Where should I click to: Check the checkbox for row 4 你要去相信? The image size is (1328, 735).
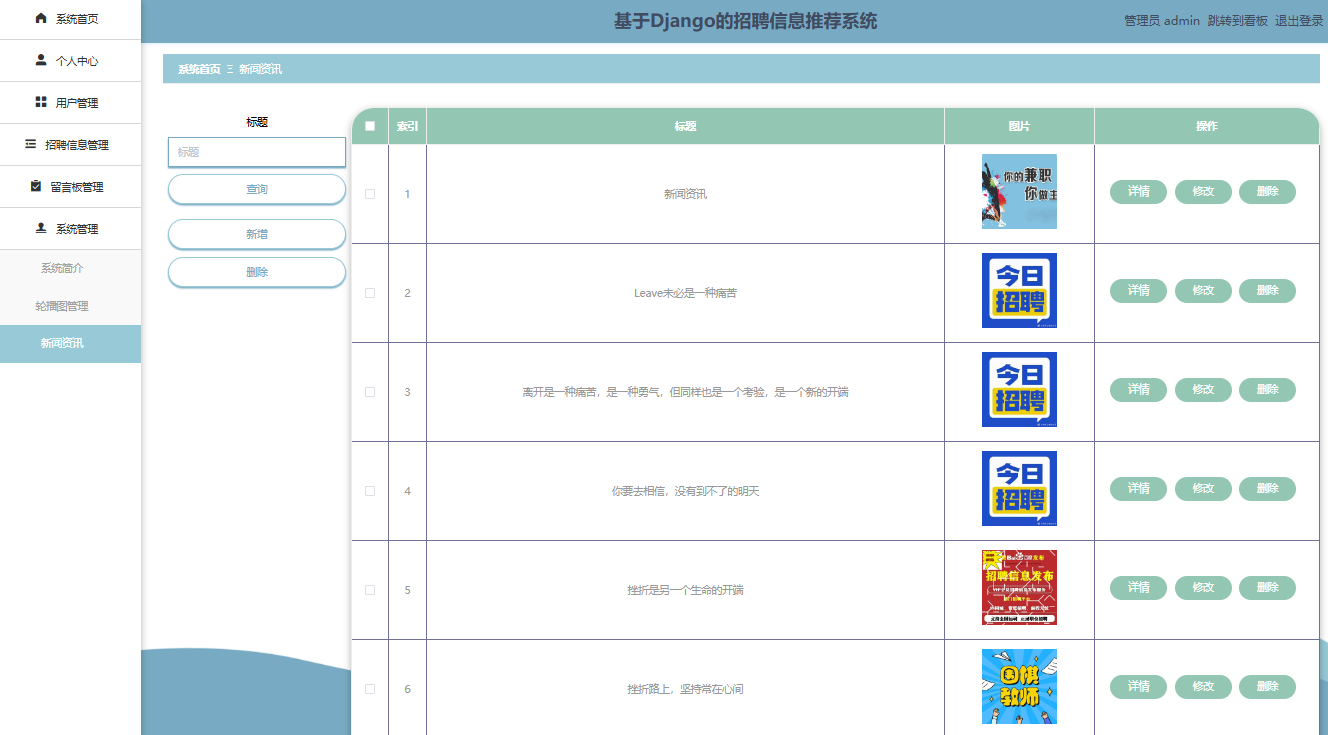(370, 491)
